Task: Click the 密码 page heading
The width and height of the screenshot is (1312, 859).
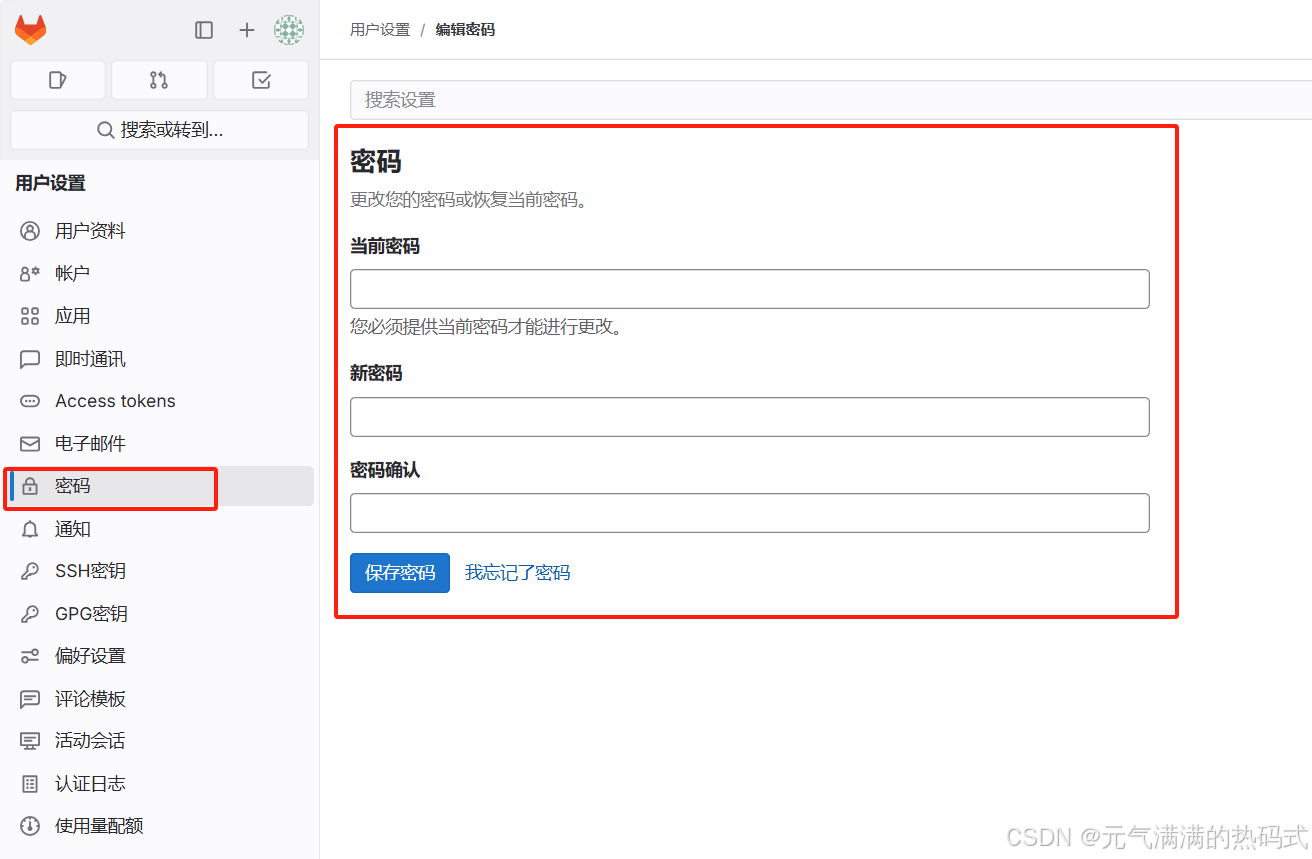Action: (376, 161)
